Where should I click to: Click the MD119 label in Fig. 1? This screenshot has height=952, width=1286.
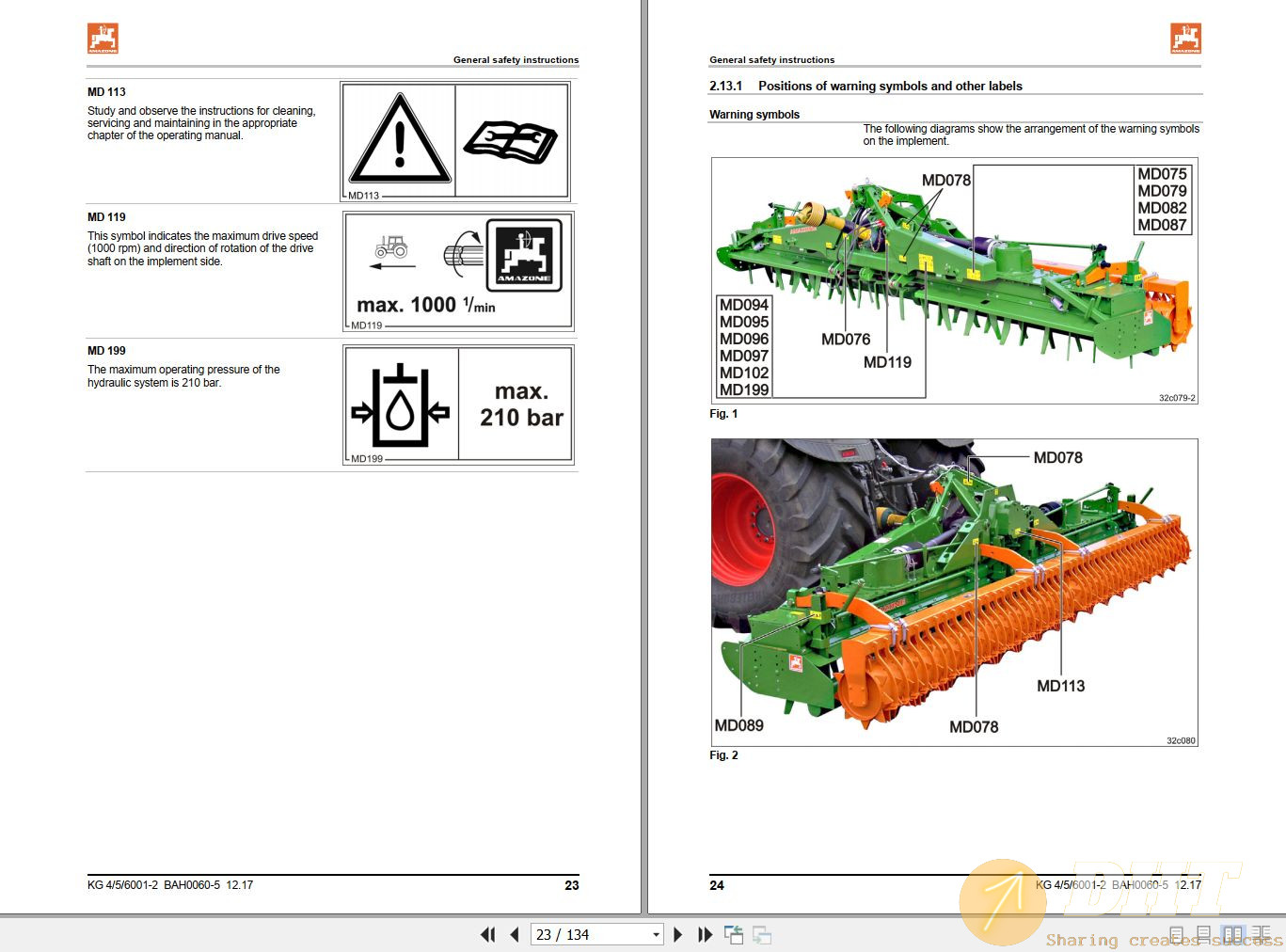tap(887, 362)
